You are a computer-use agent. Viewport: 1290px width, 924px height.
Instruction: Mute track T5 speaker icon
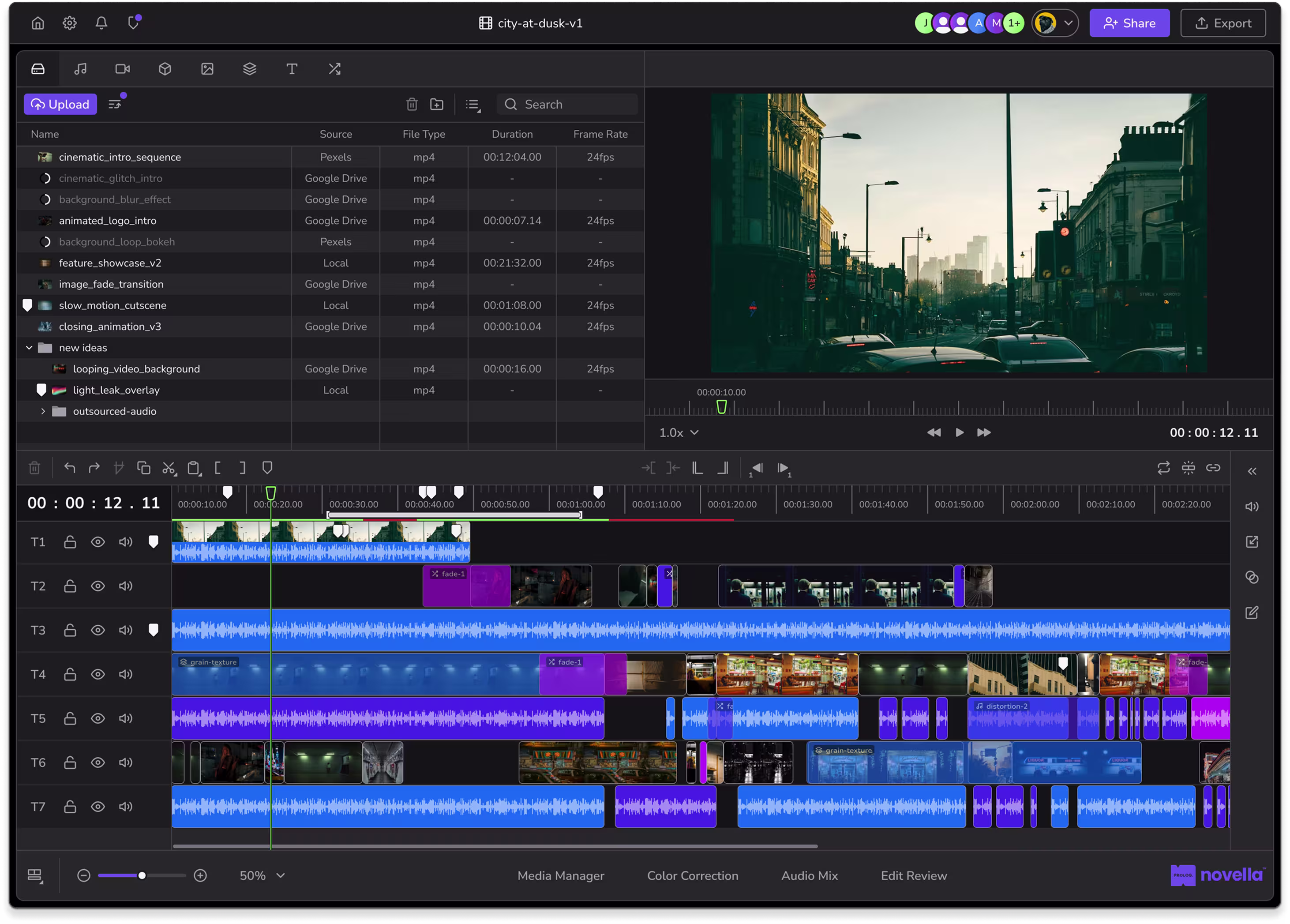tap(126, 719)
